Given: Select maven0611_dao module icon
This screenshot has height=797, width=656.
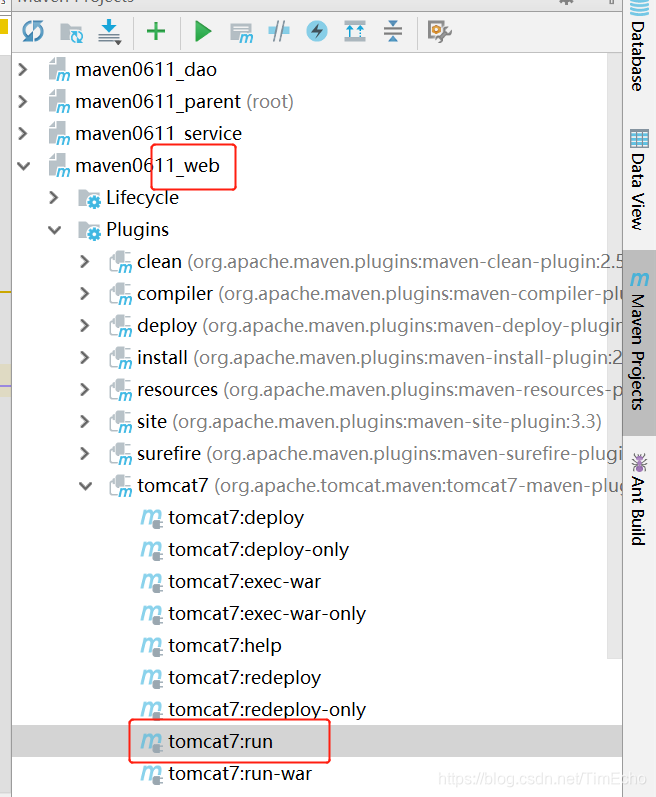Looking at the screenshot, I should (59, 70).
